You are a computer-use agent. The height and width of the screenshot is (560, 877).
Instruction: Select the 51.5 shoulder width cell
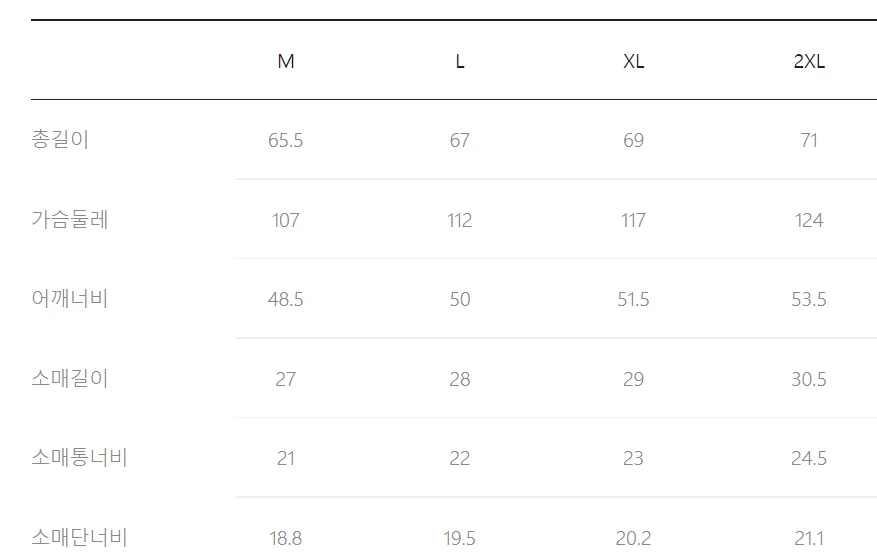pyautogui.click(x=634, y=299)
